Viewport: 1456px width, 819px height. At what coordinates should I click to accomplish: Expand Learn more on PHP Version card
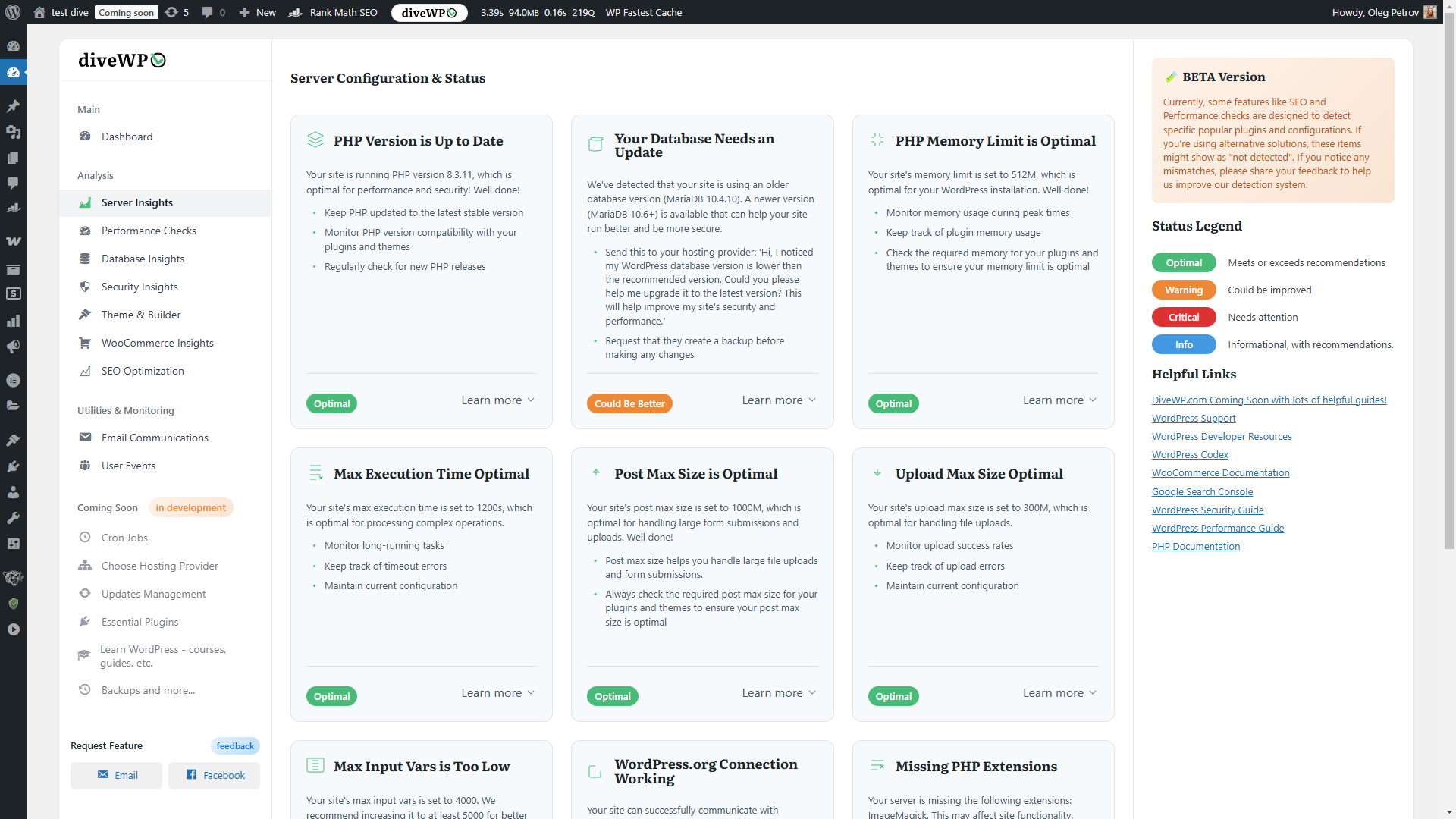click(498, 400)
